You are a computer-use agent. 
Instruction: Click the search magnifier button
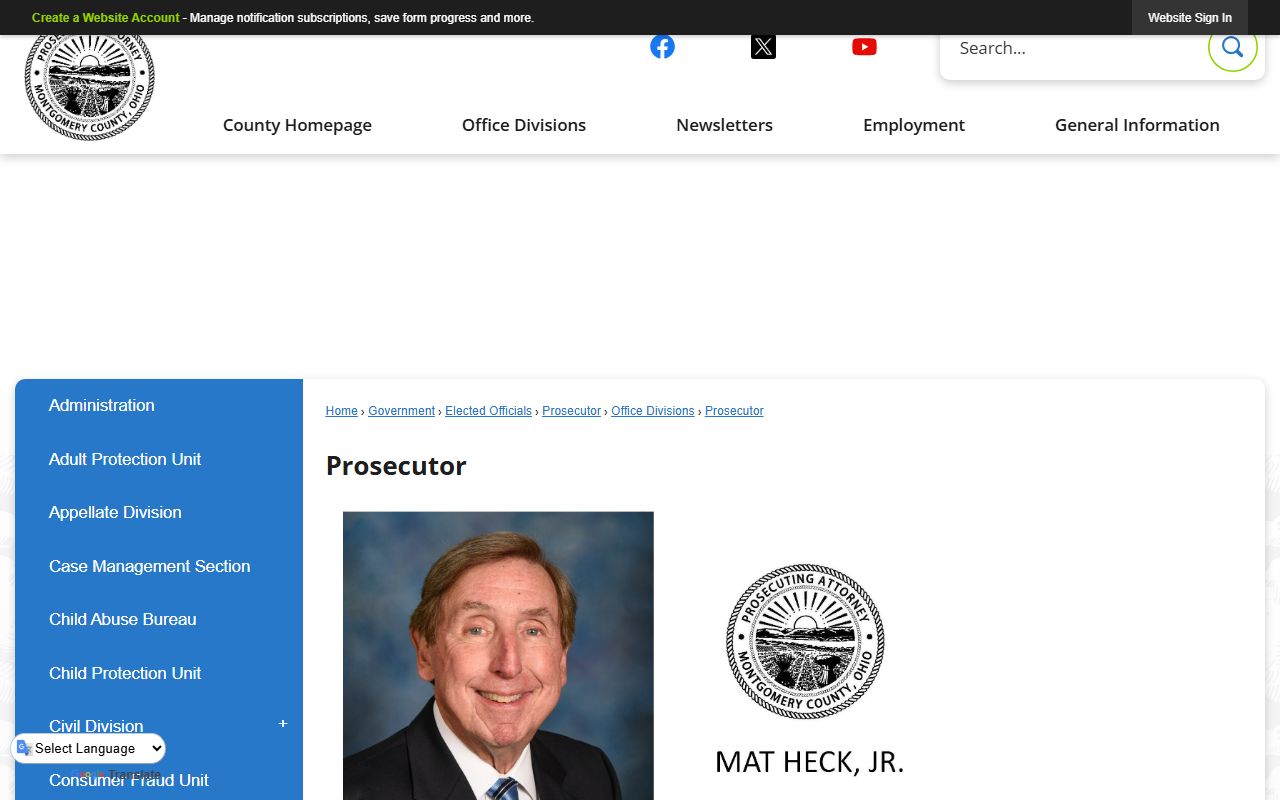[1232, 47]
